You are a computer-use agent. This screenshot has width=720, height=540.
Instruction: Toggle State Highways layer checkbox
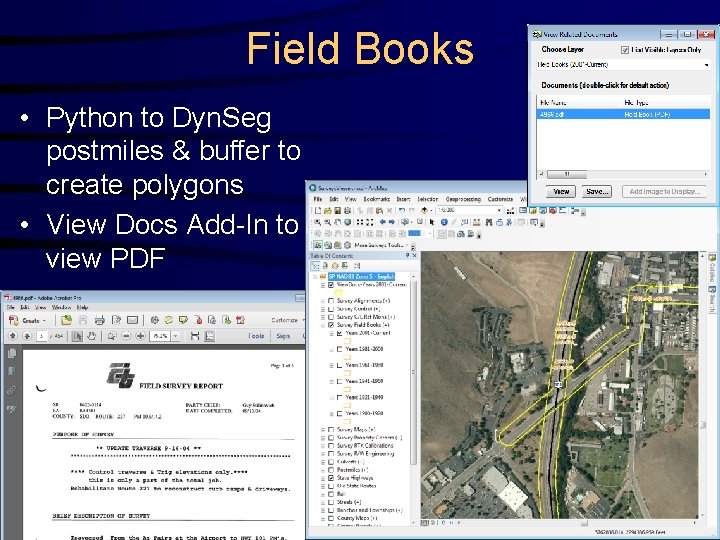coord(331,478)
